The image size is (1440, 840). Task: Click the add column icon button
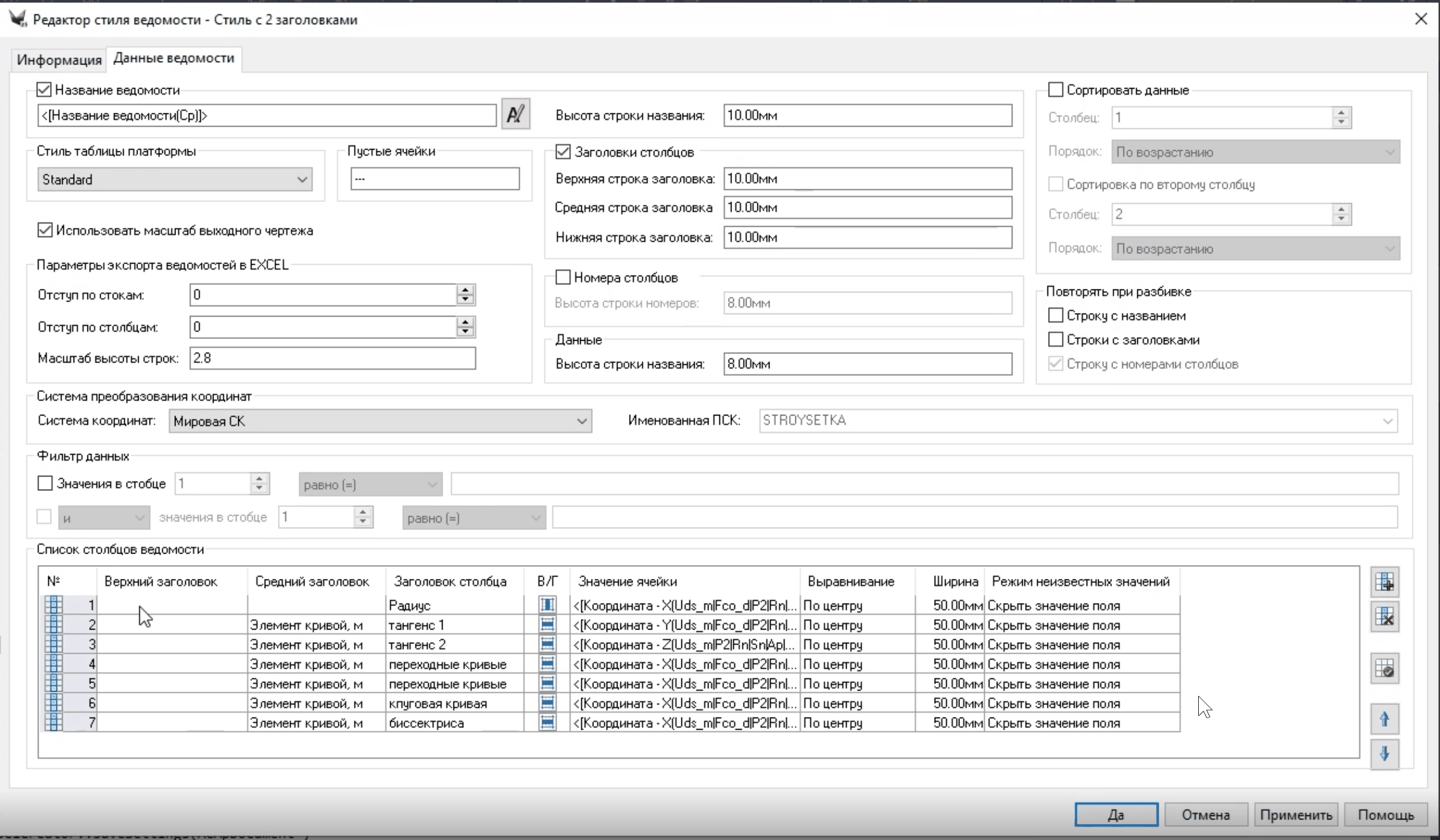point(1385,582)
